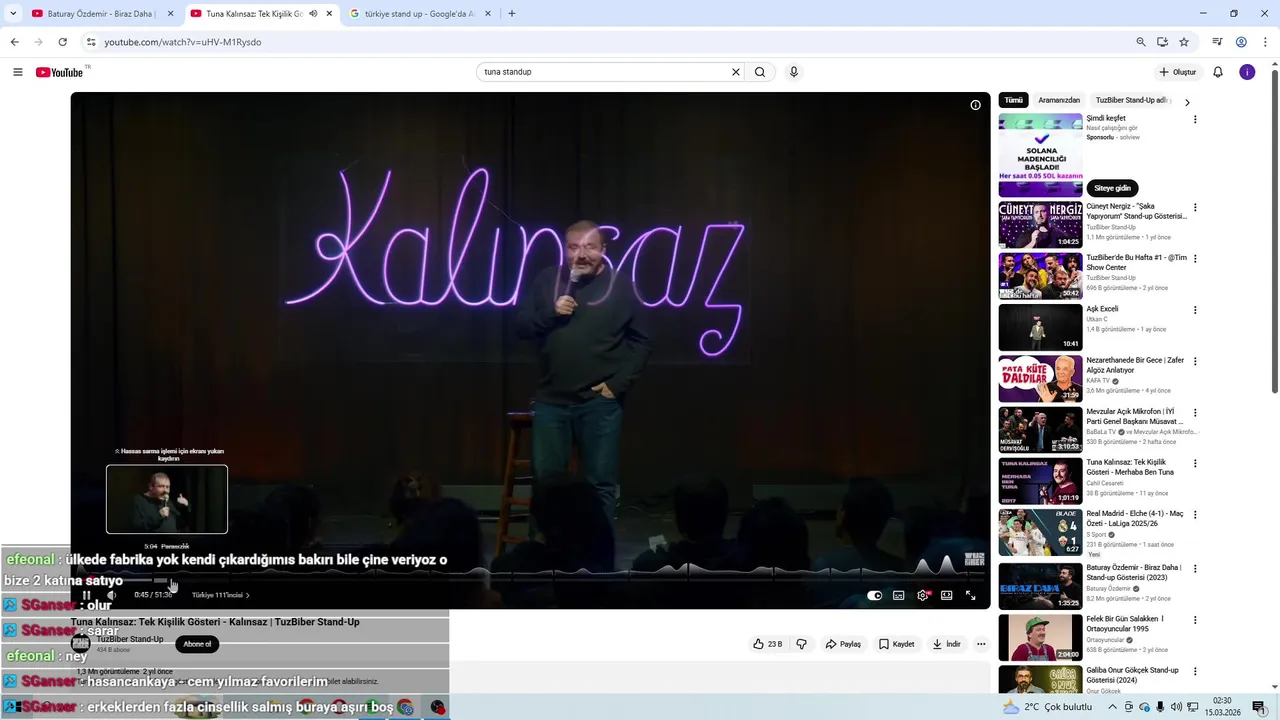Open the YouTube hamburger guide menu

(17, 72)
